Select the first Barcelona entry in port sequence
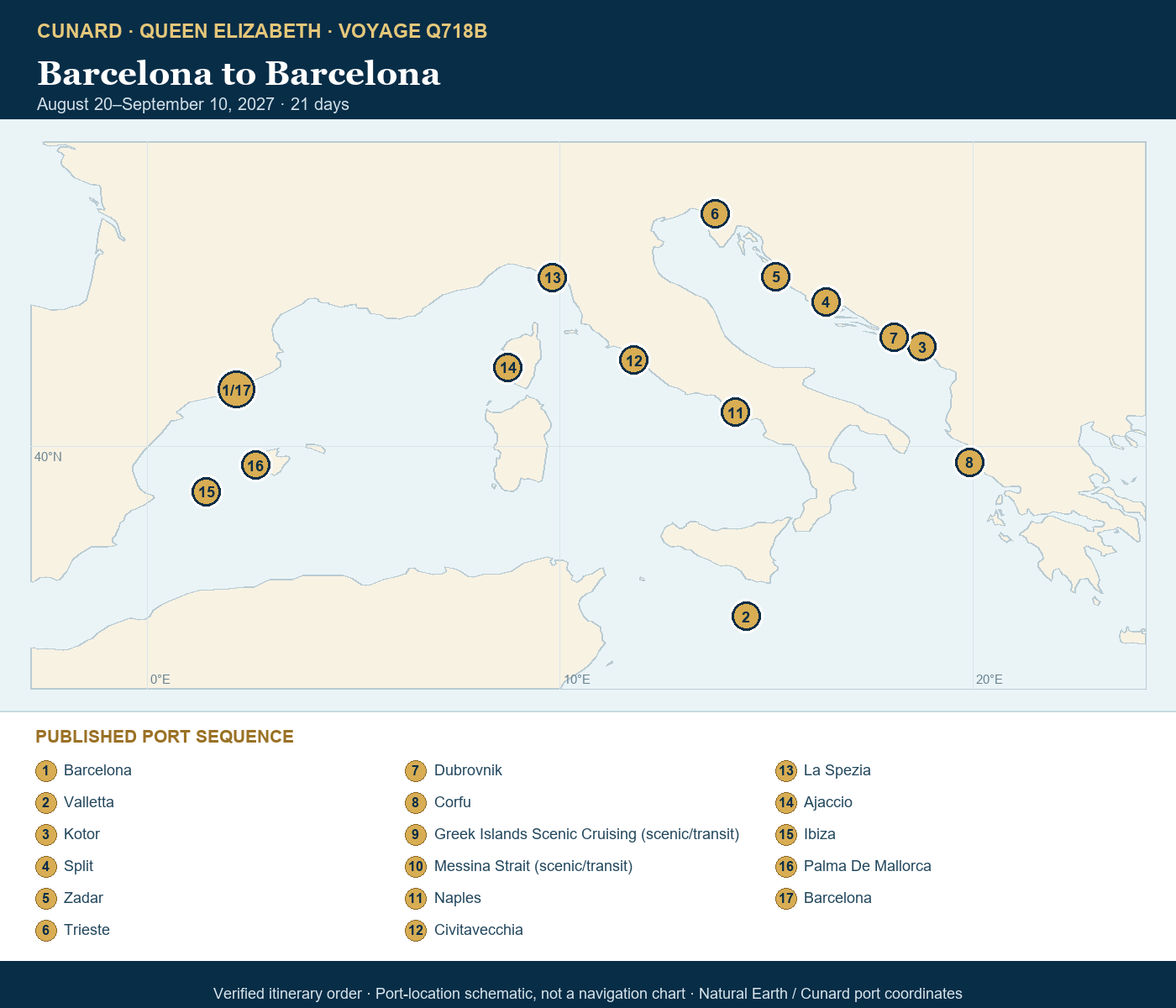 point(97,770)
